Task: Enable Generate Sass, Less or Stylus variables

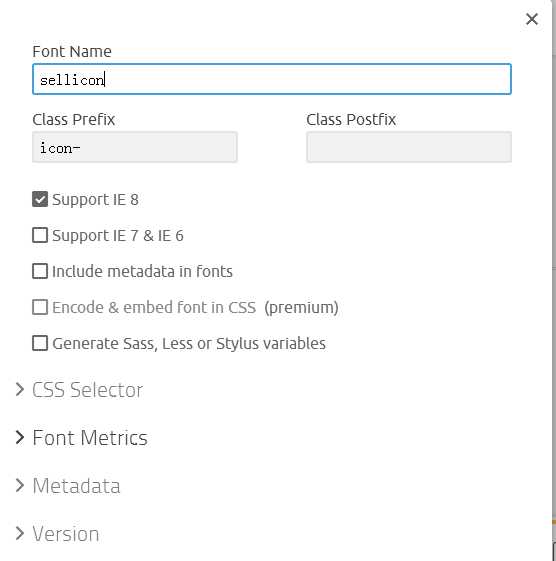Action: (x=40, y=343)
